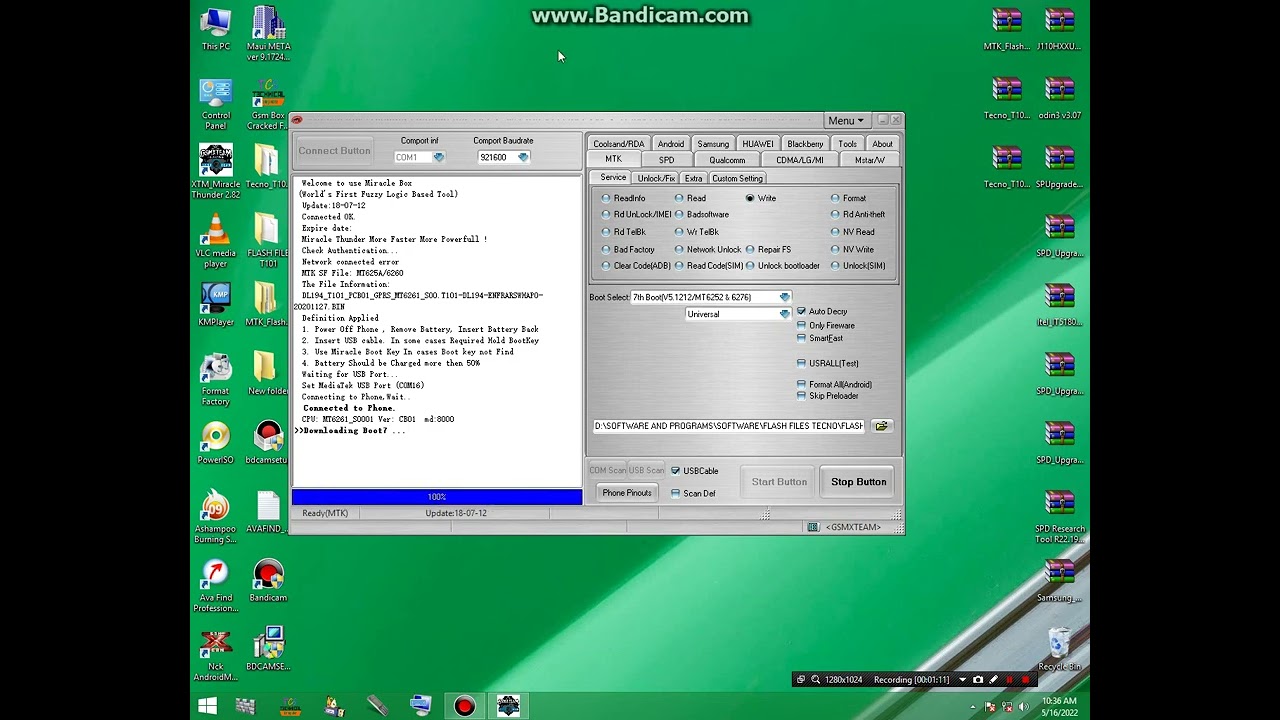Open the volume control in system tray
The width and height of the screenshot is (1280, 720).
pos(1023,707)
